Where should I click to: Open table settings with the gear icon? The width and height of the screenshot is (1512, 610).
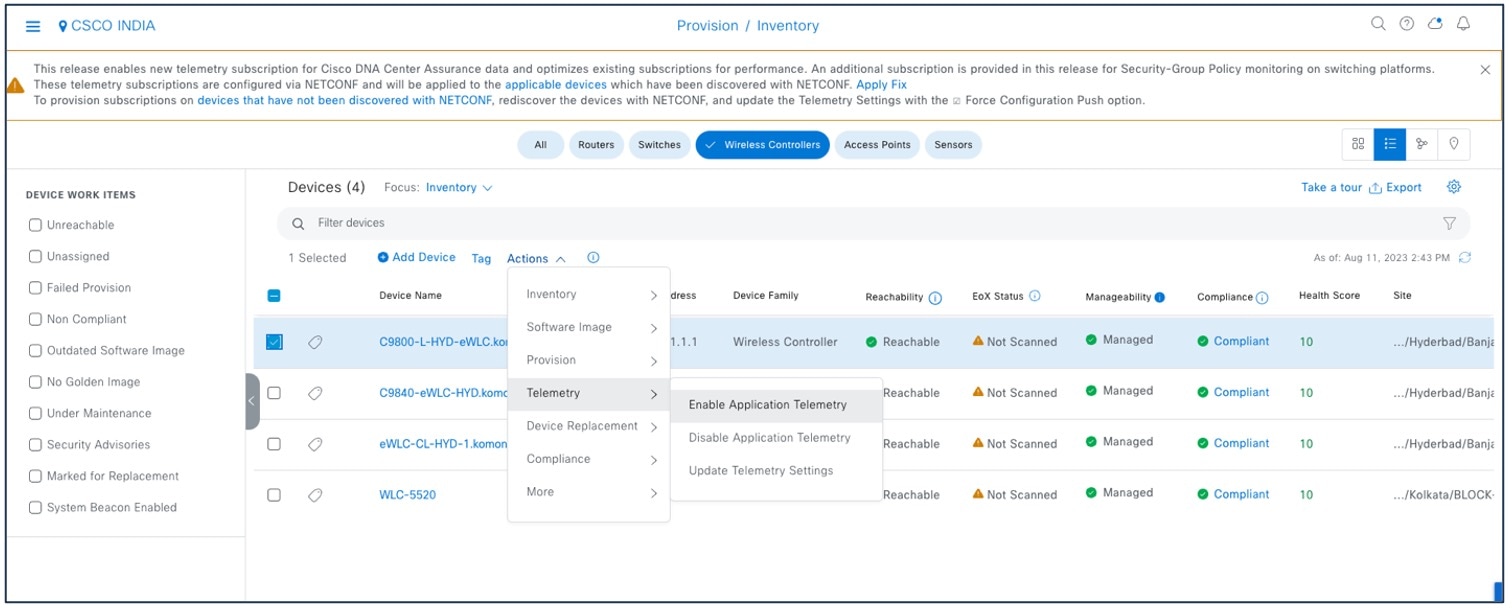1453,187
